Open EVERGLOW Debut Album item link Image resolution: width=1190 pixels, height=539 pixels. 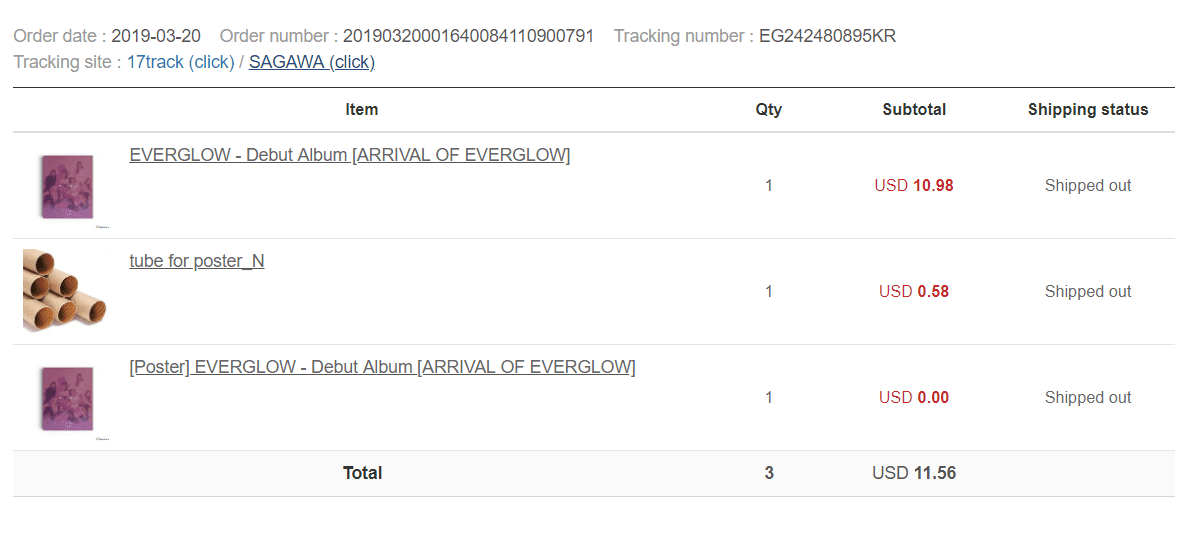[x=350, y=155]
